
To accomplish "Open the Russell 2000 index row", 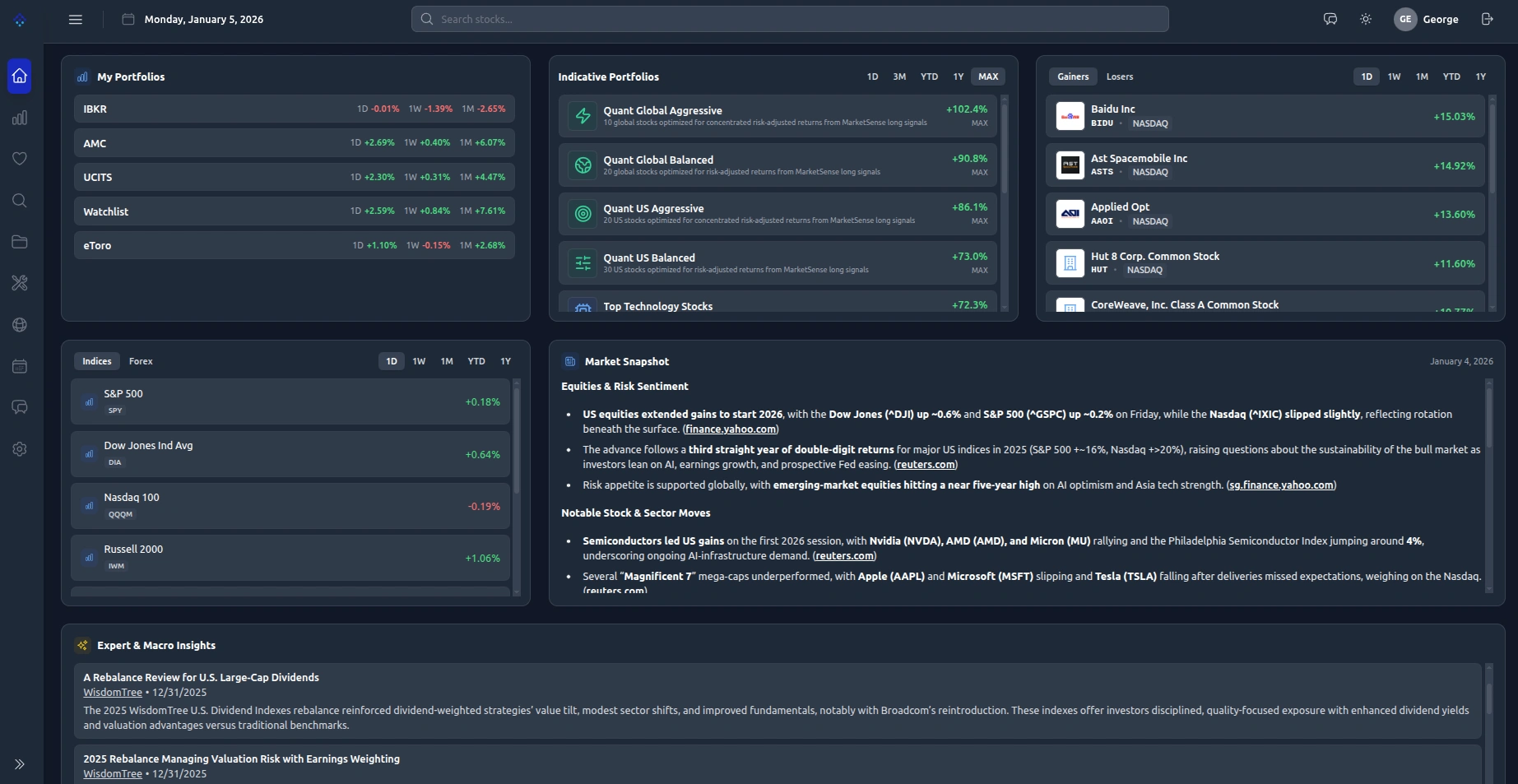I will click(x=290, y=558).
